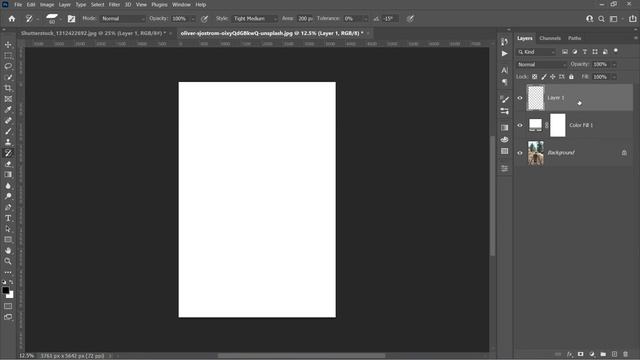Set background color swatch
Image resolution: width=640 pixels, height=360 pixels.
pyautogui.click(x=11, y=296)
